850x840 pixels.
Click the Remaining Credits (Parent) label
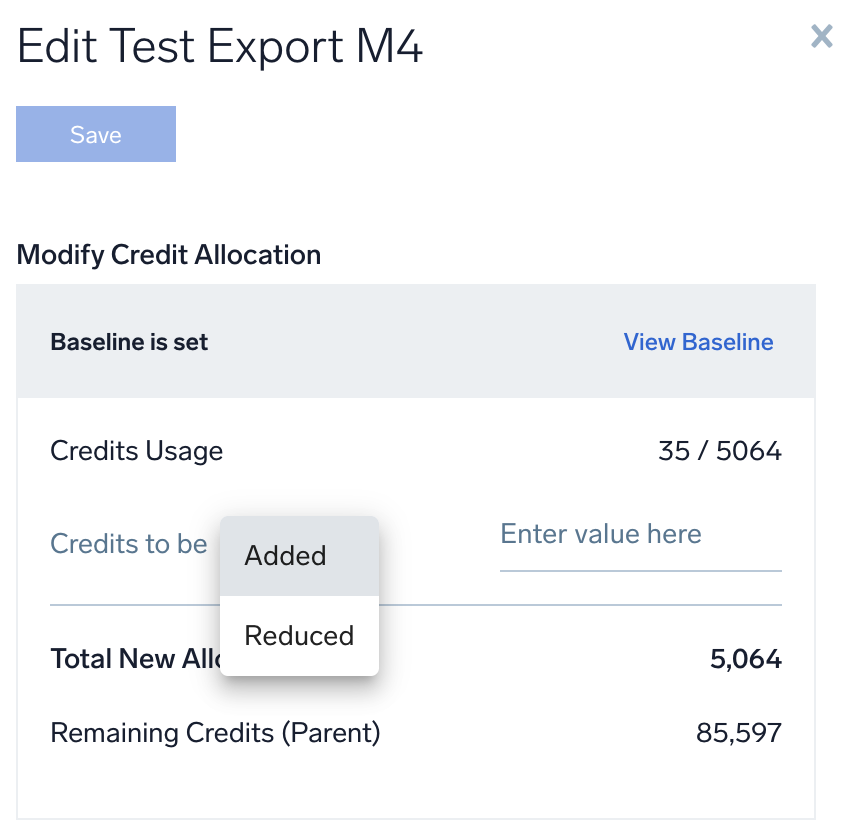[215, 733]
